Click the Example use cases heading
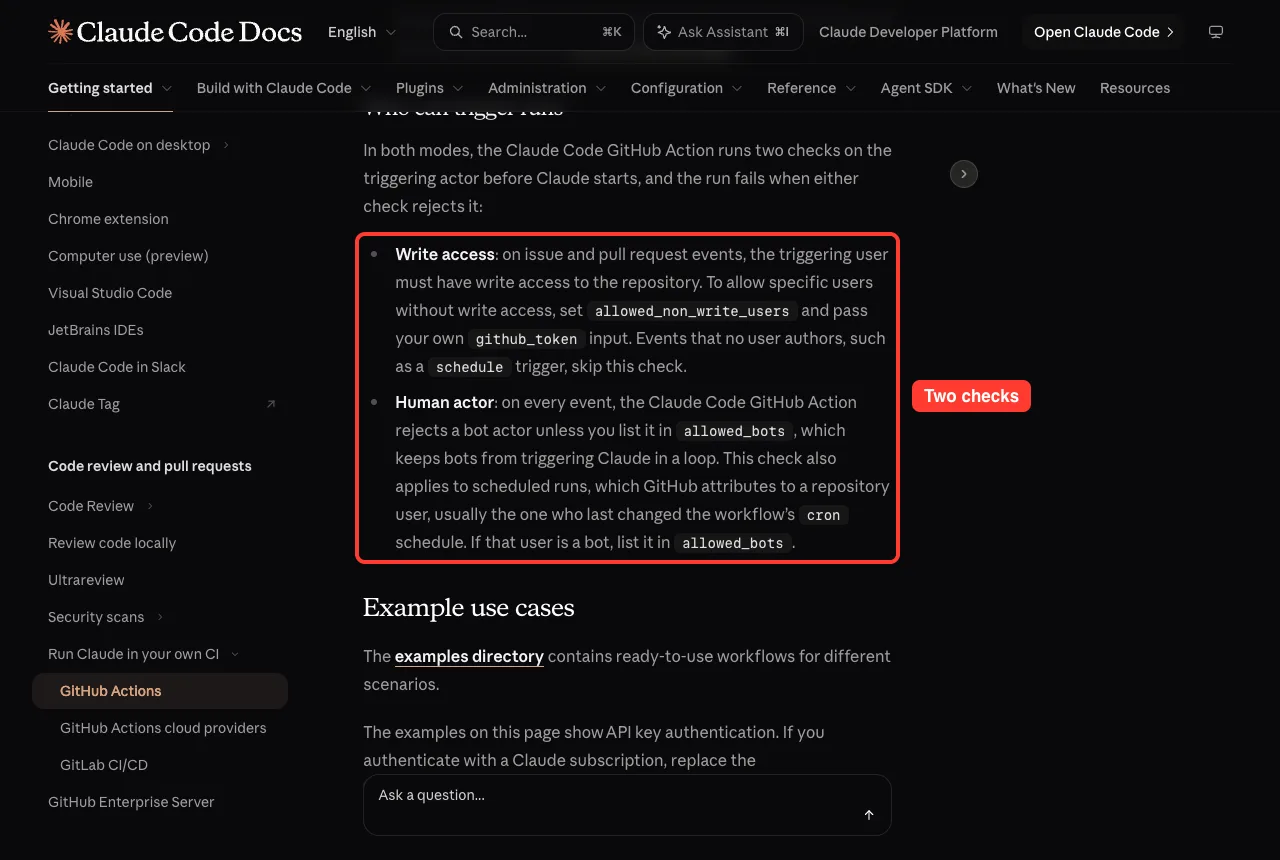This screenshot has width=1280, height=860. (x=468, y=608)
